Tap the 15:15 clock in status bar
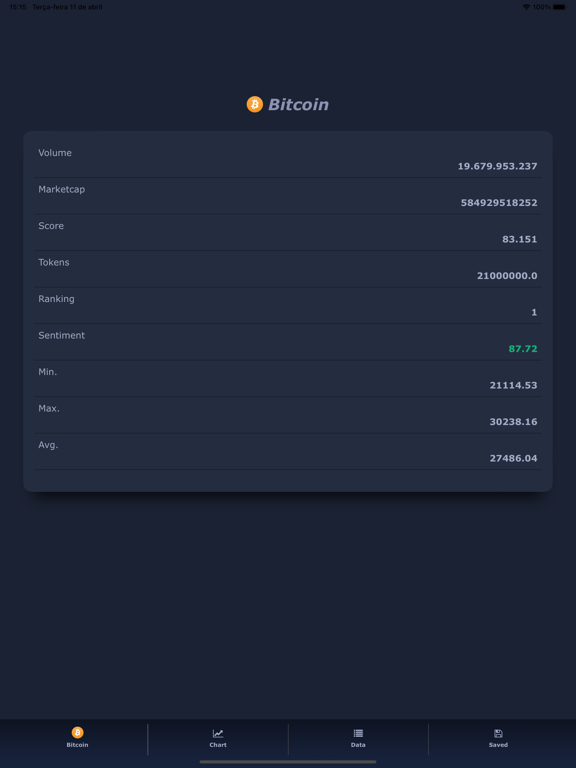 (18, 7)
